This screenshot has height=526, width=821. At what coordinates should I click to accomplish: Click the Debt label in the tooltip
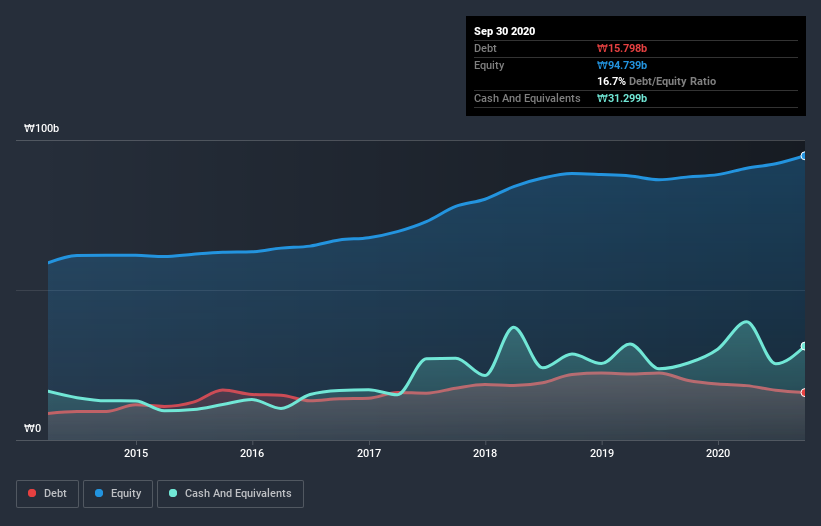485,48
